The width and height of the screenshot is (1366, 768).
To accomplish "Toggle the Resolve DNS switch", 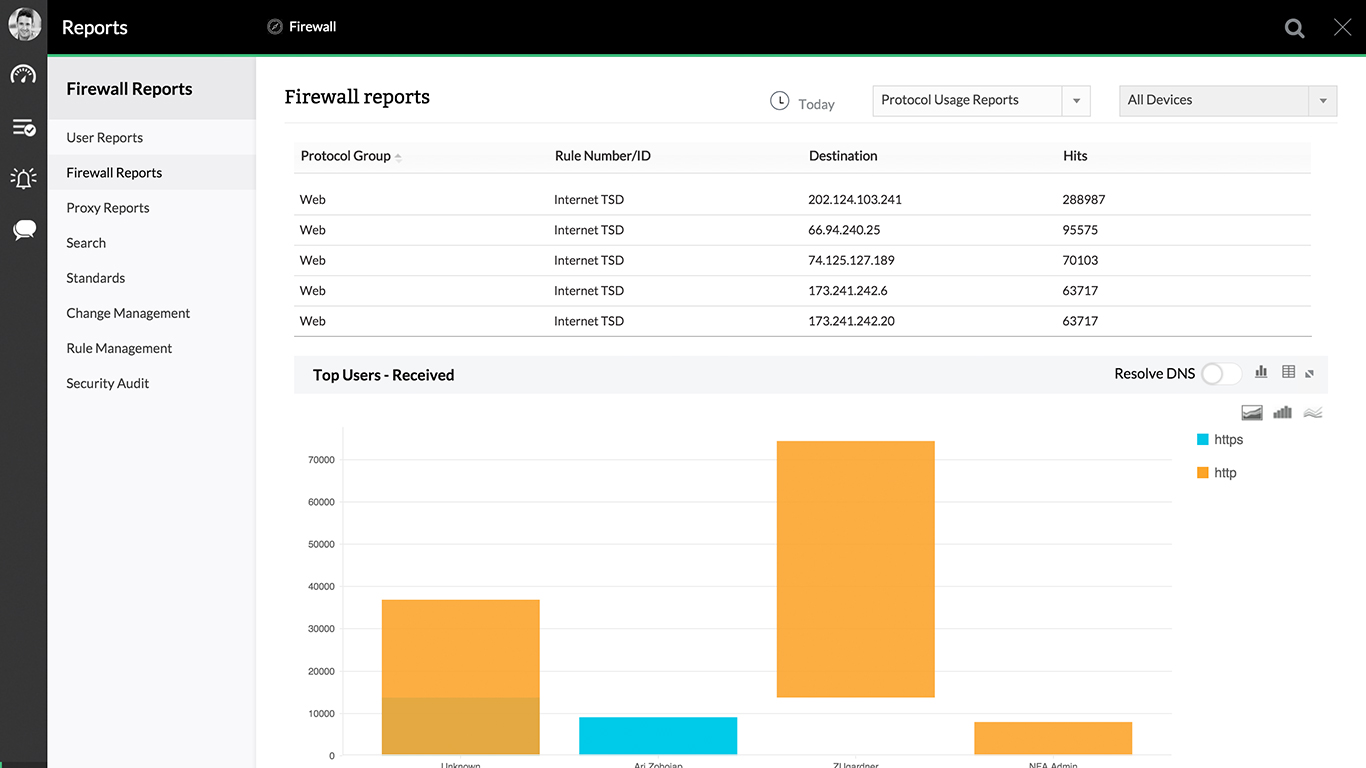I will tap(1220, 373).
